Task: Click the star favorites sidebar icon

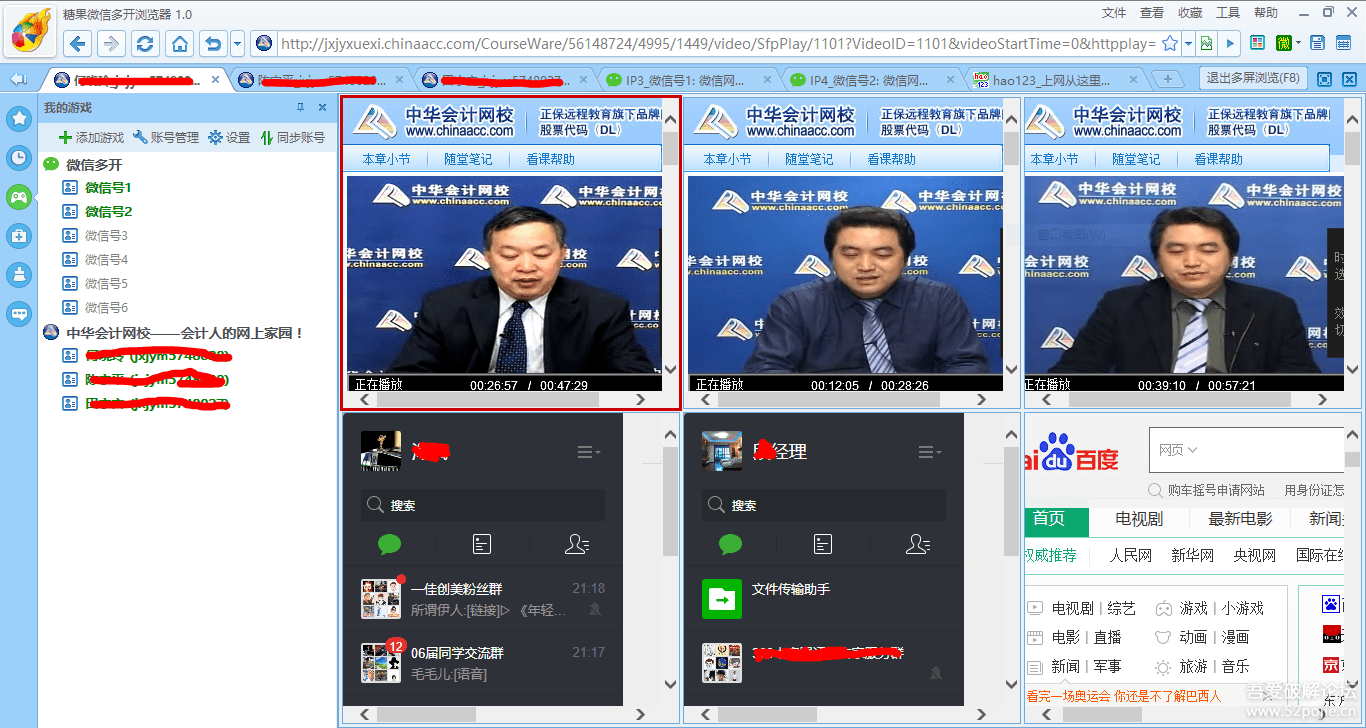Action: point(19,120)
